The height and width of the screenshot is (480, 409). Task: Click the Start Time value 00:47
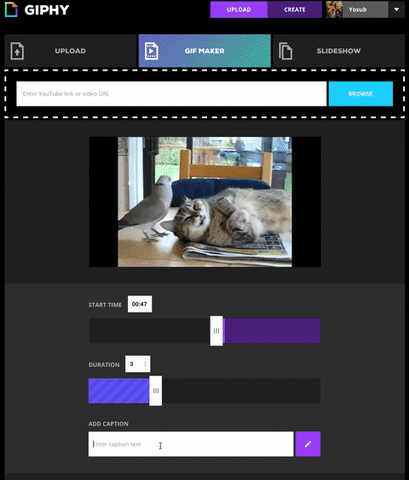pyautogui.click(x=140, y=304)
